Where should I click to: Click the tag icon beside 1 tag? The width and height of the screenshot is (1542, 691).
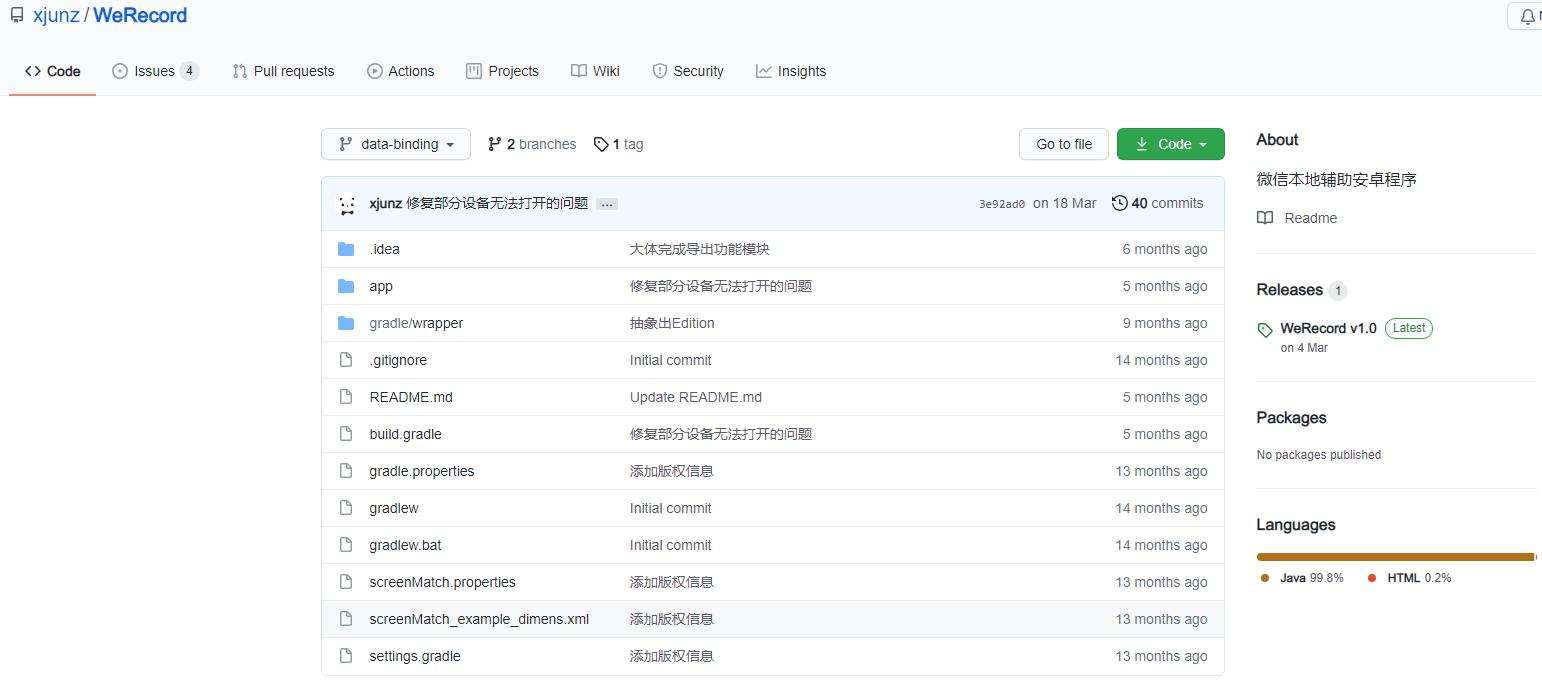coord(601,144)
